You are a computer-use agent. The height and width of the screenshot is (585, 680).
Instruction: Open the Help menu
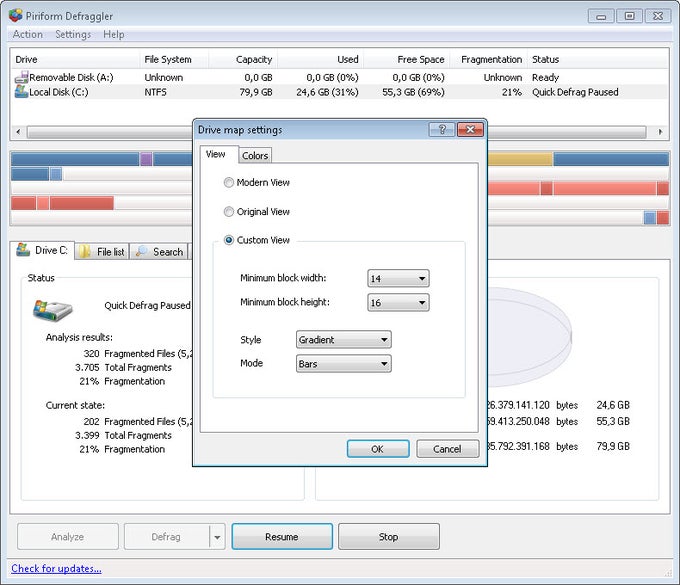114,34
